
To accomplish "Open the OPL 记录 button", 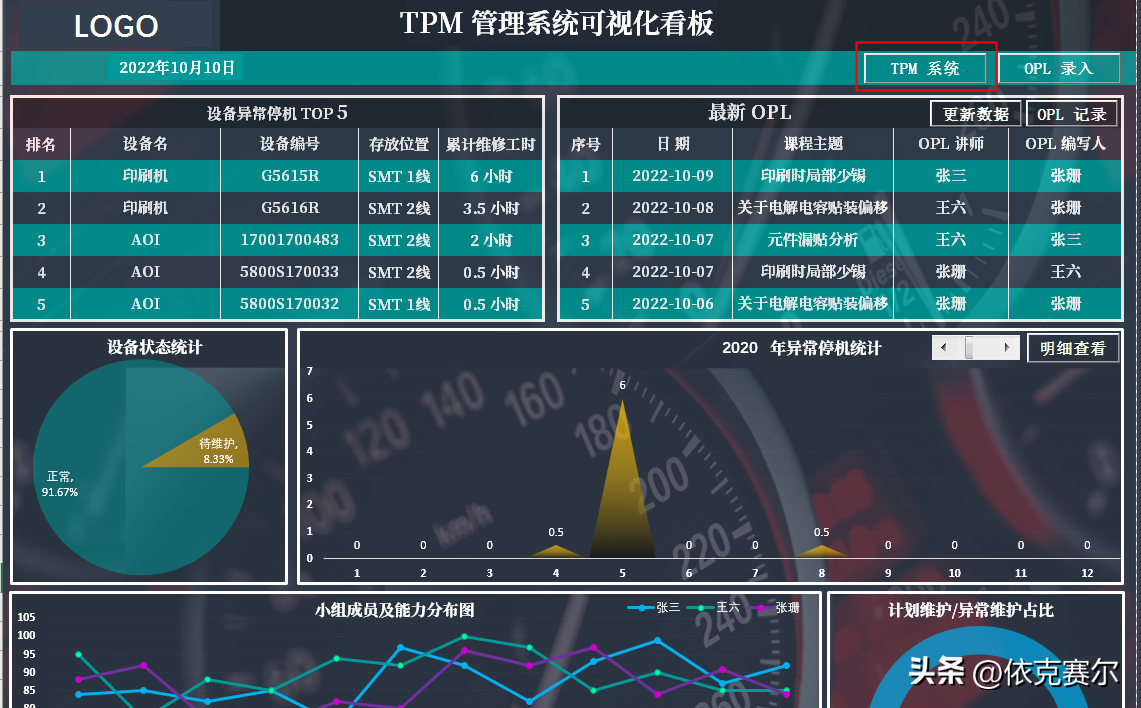I will 1071,114.
